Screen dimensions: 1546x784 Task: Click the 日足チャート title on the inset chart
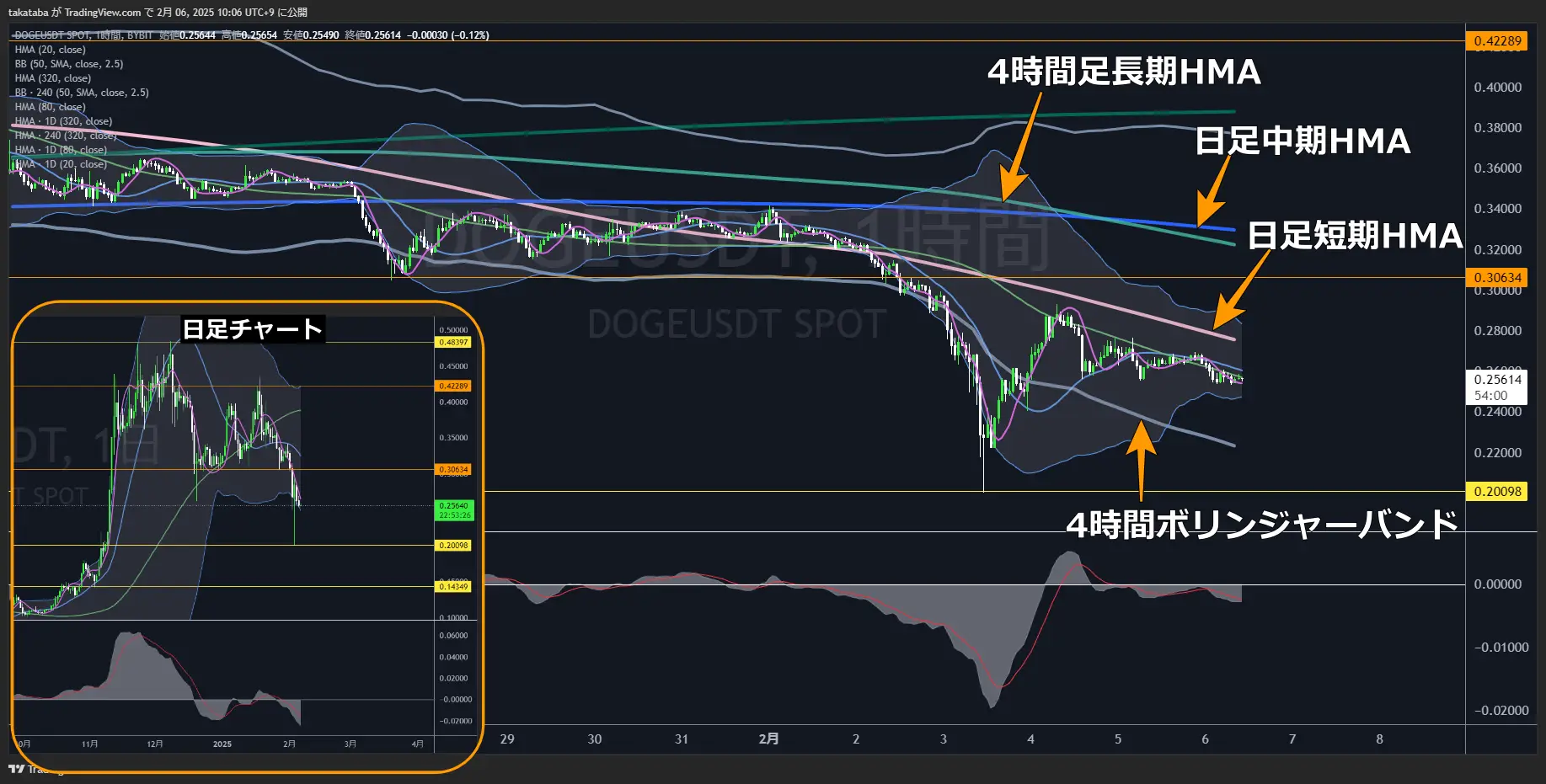[253, 329]
